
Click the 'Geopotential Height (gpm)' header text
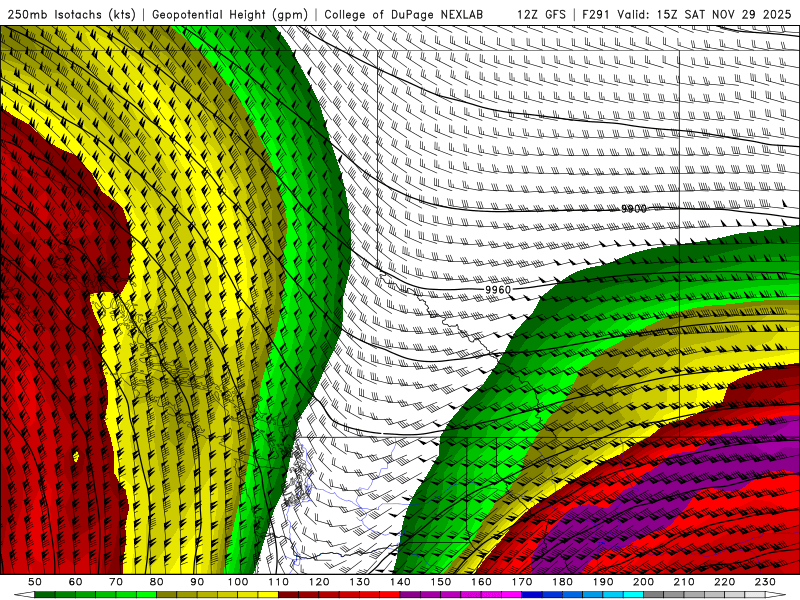point(230,14)
